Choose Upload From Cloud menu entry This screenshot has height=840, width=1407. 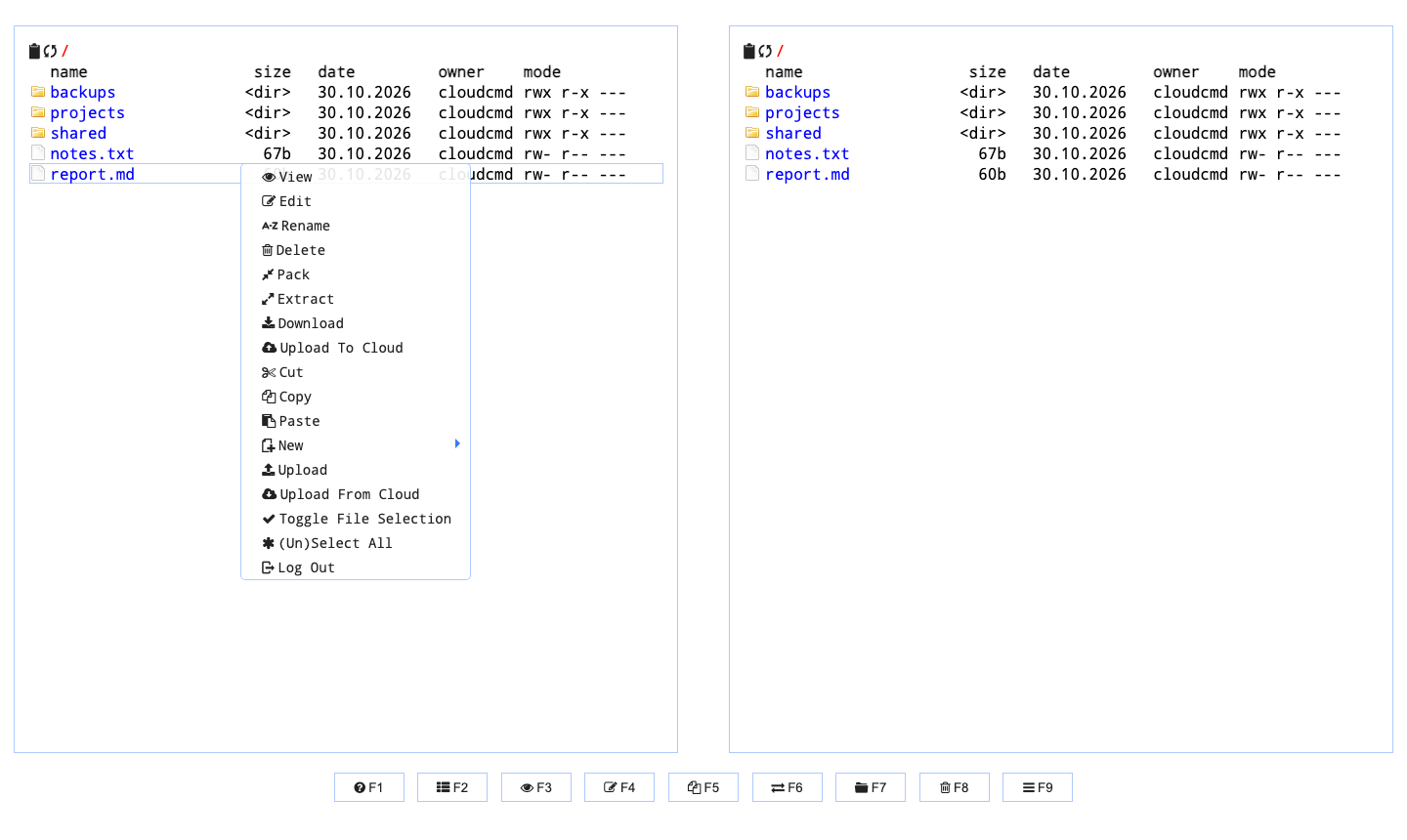click(x=356, y=494)
